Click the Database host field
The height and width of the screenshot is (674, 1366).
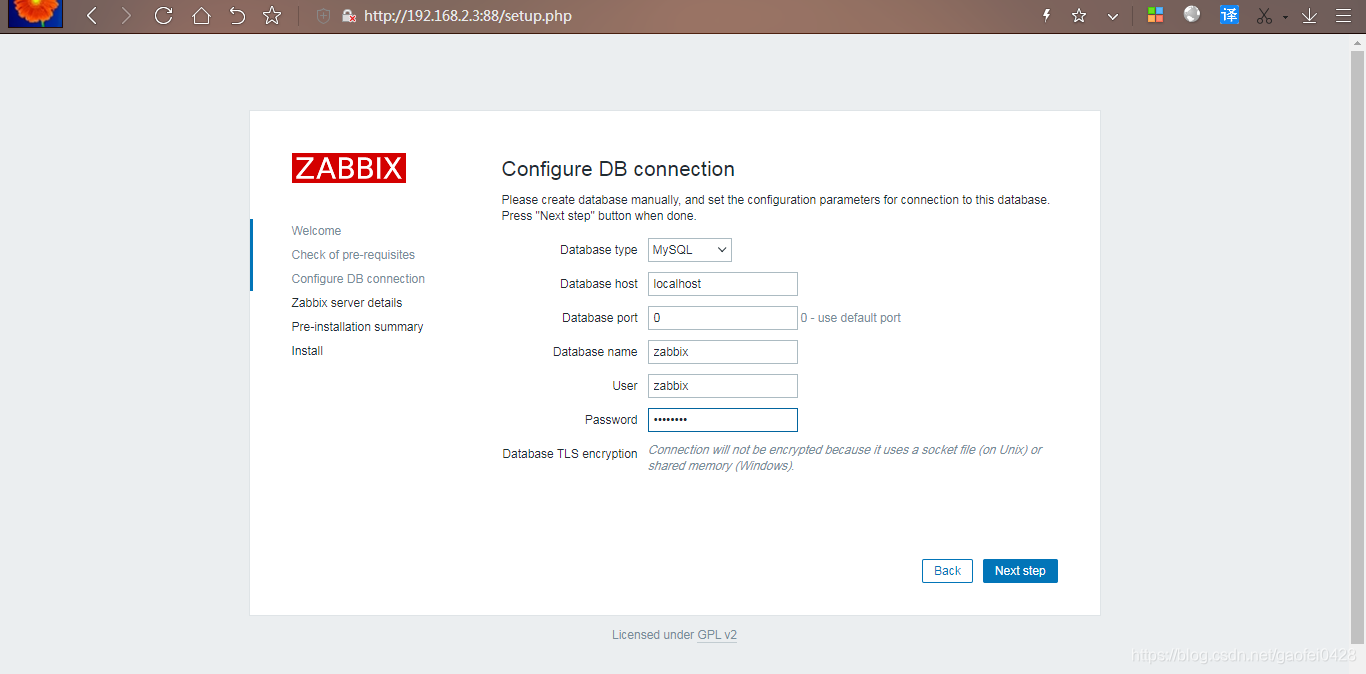point(723,284)
